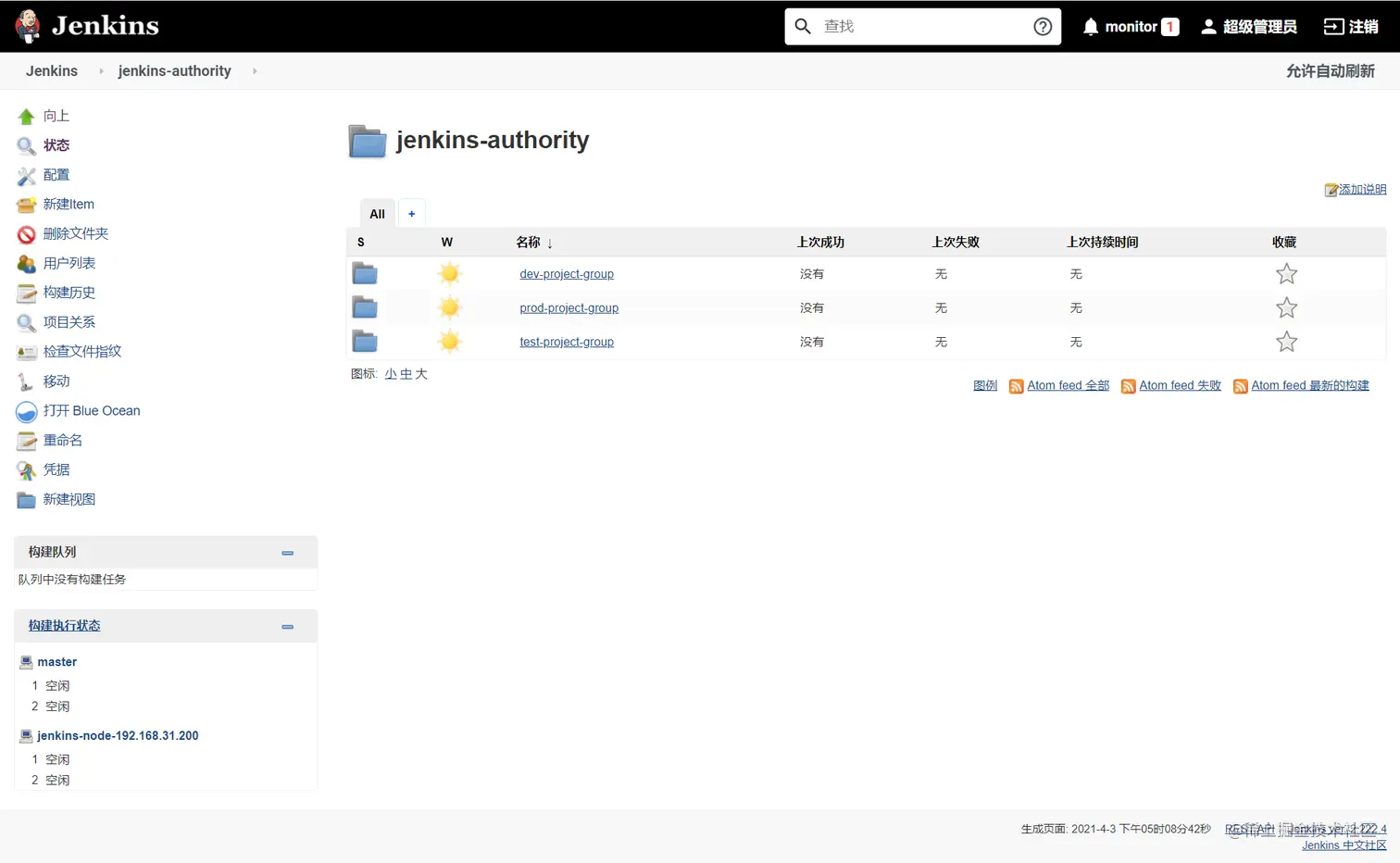Viewport: 1400px width, 863px height.
Task: Click the 添加说明 link
Action: pyautogui.click(x=1362, y=190)
